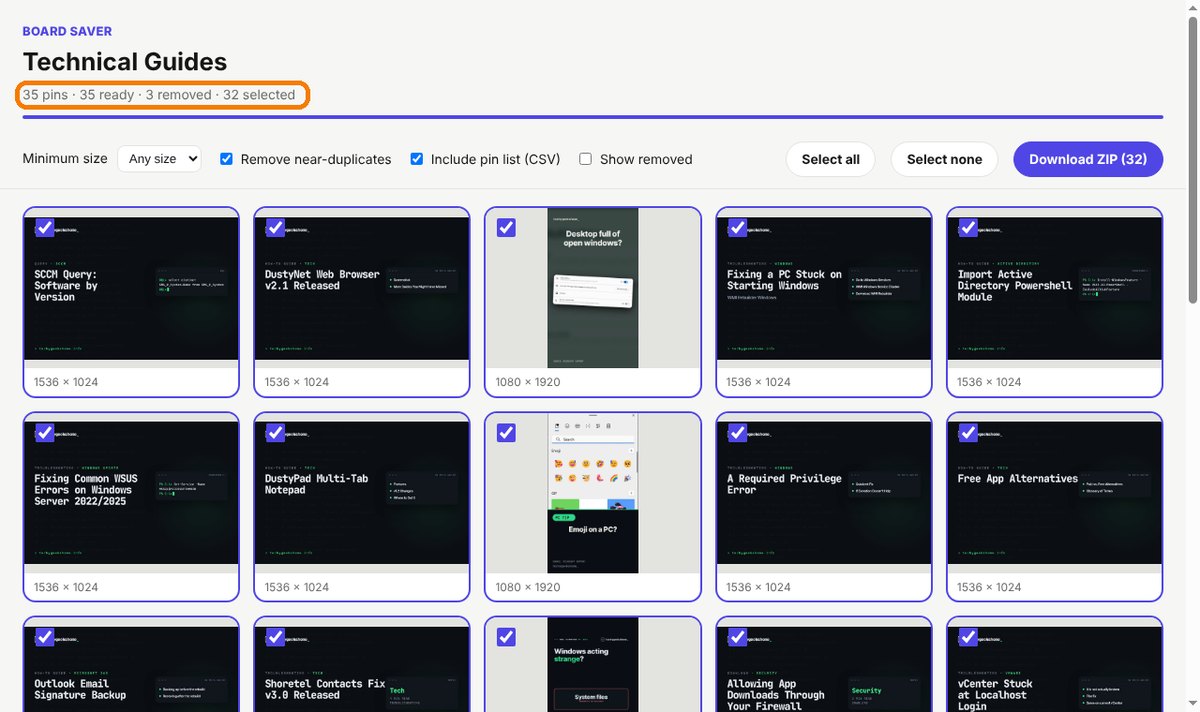Image resolution: width=1200 pixels, height=712 pixels.
Task: Click the Outlook Email Signature Backup thumbnail
Action: 131,665
